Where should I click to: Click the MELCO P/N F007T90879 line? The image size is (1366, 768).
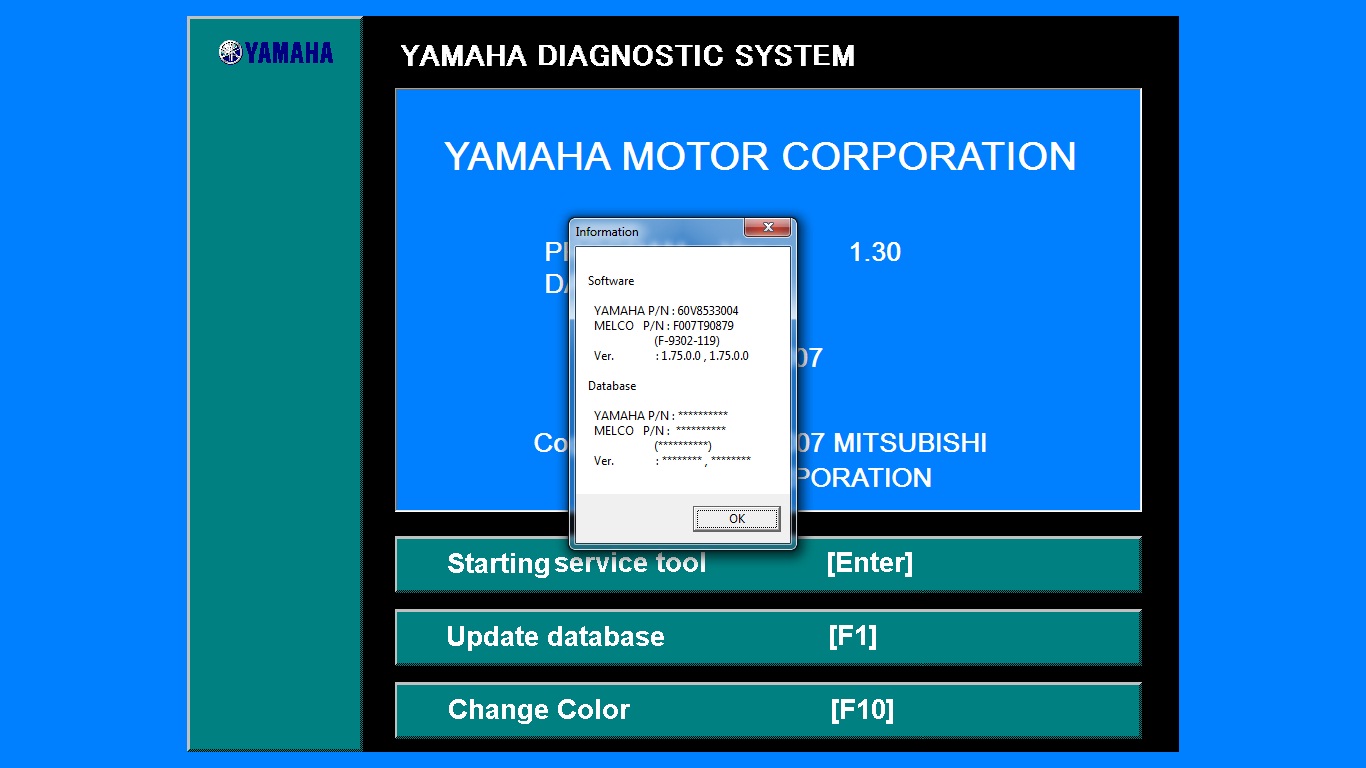(x=664, y=326)
